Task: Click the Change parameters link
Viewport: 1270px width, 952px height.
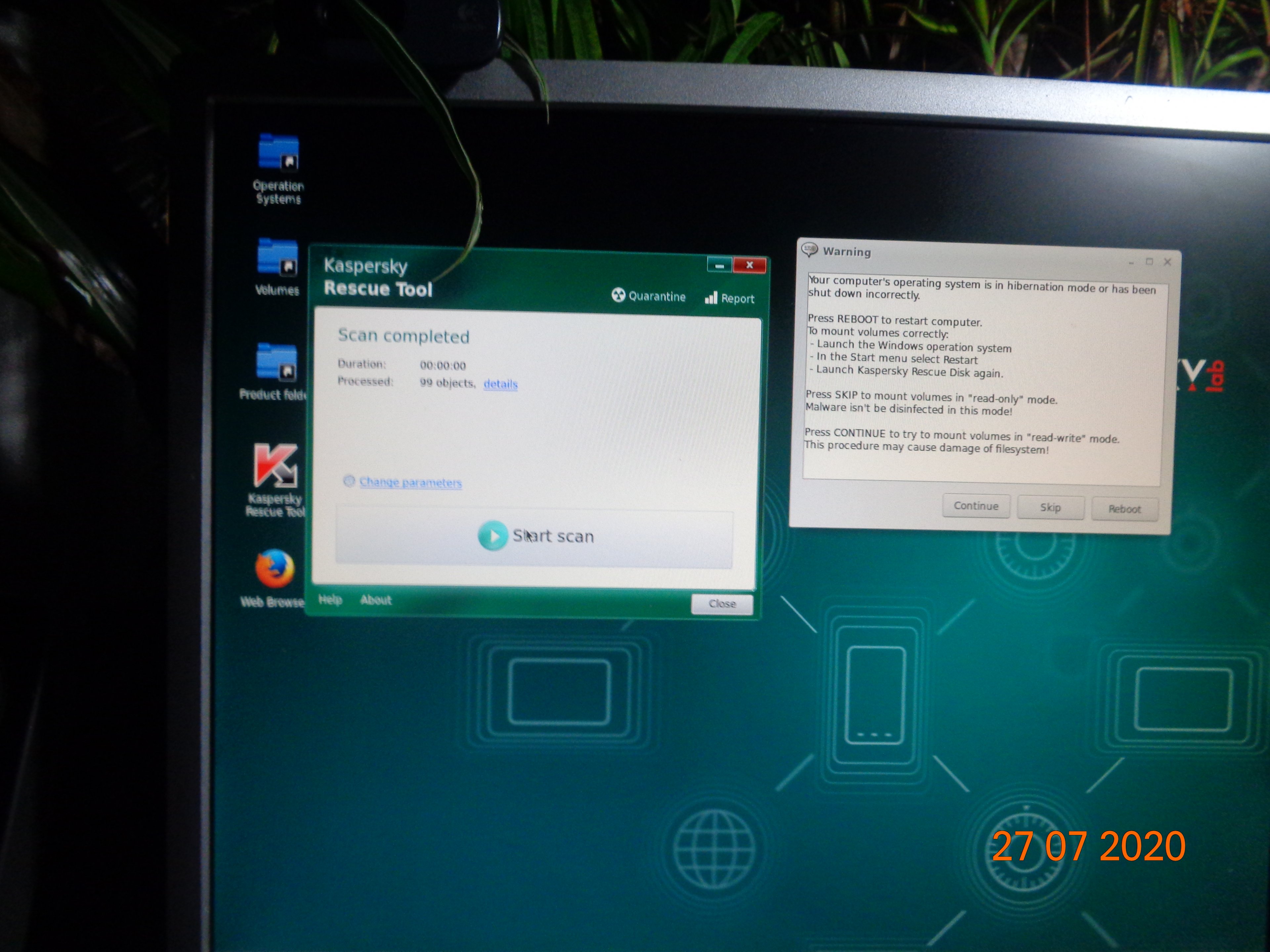Action: [410, 482]
